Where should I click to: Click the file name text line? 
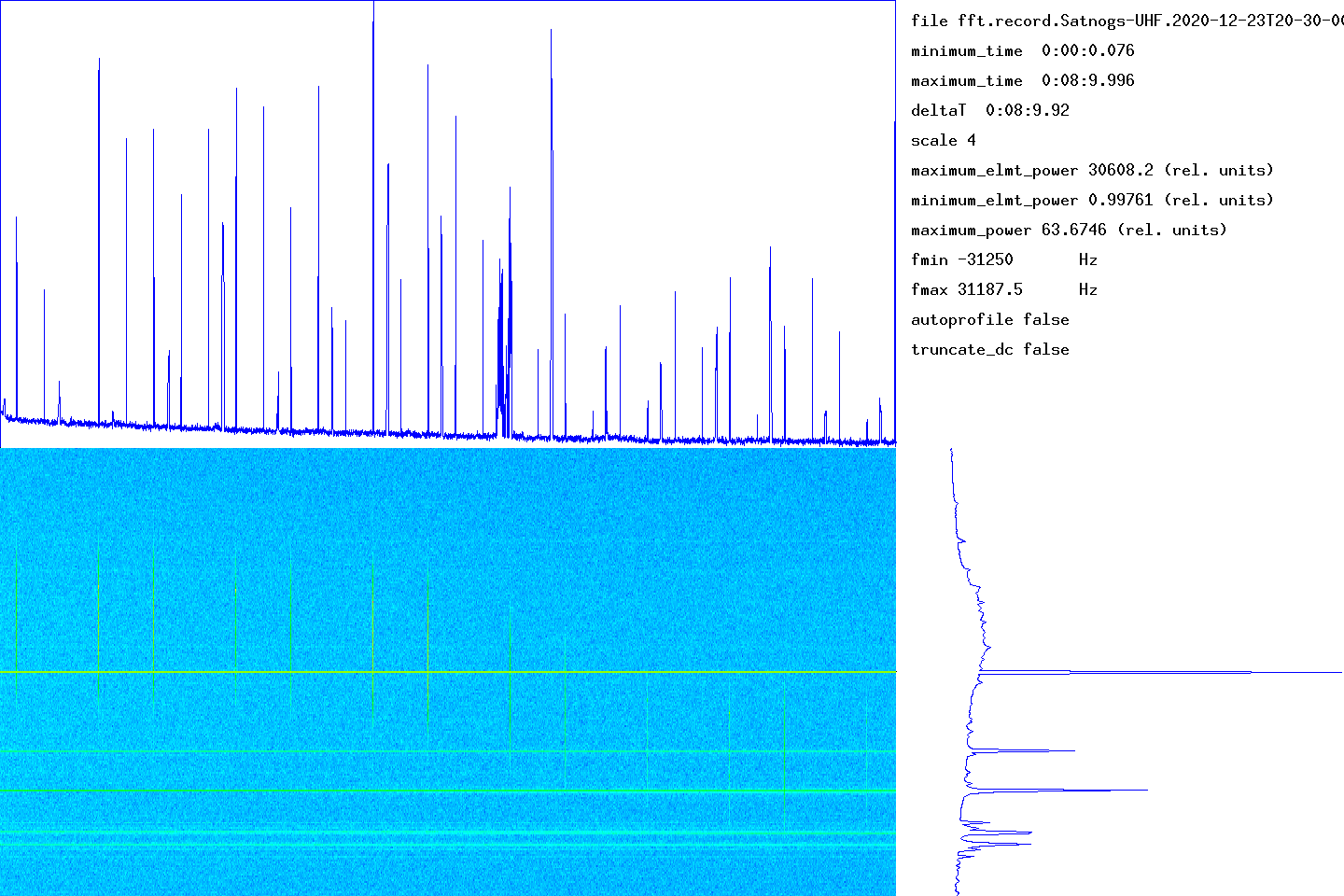(x=1127, y=21)
